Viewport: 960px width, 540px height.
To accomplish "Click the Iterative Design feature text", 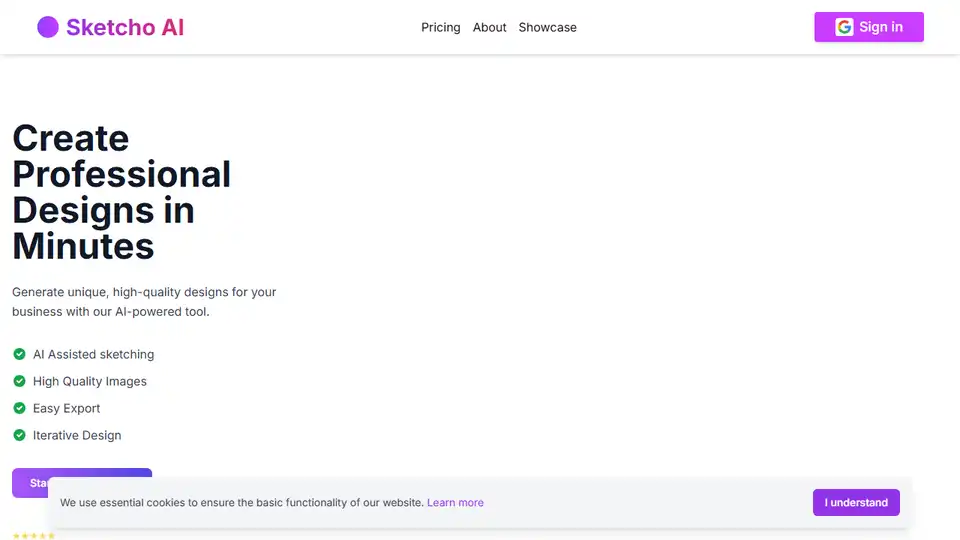I will click(x=77, y=435).
